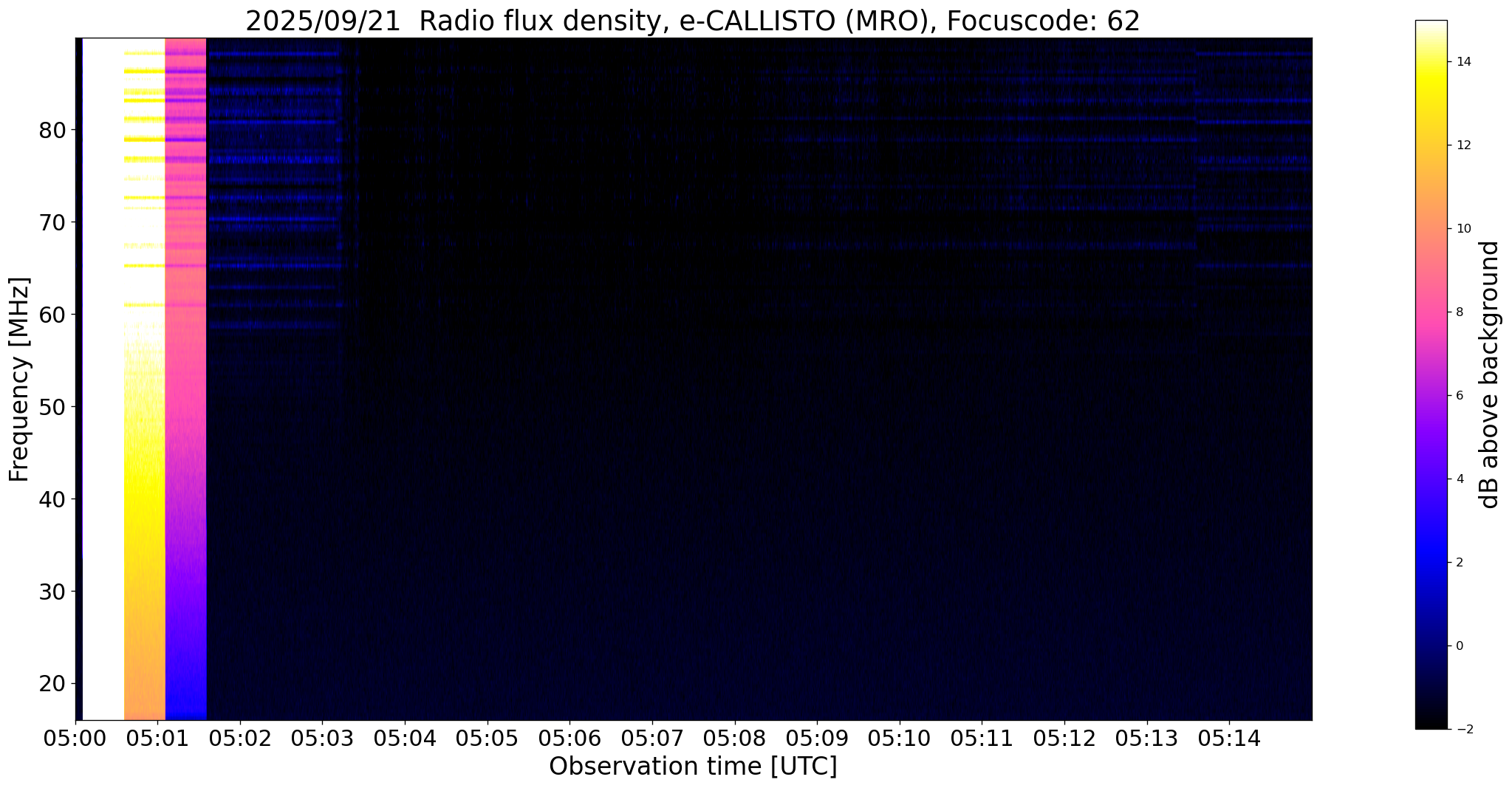Click the 05:08 time tick label
1512x788 pixels.
click(x=735, y=739)
